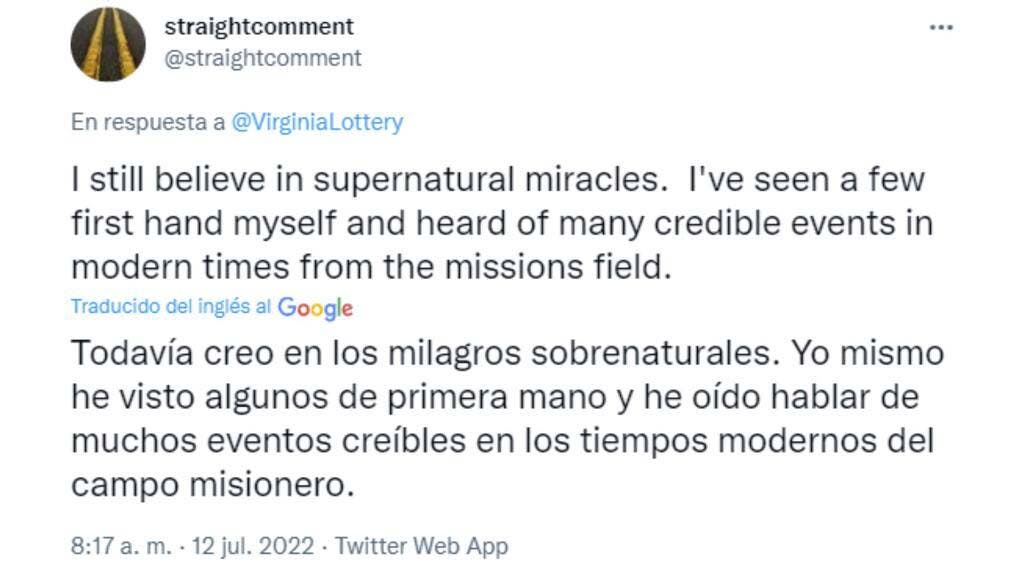Open the @VirginiaLottery mention link
Screen dimensions: 1024x576
click(x=317, y=122)
